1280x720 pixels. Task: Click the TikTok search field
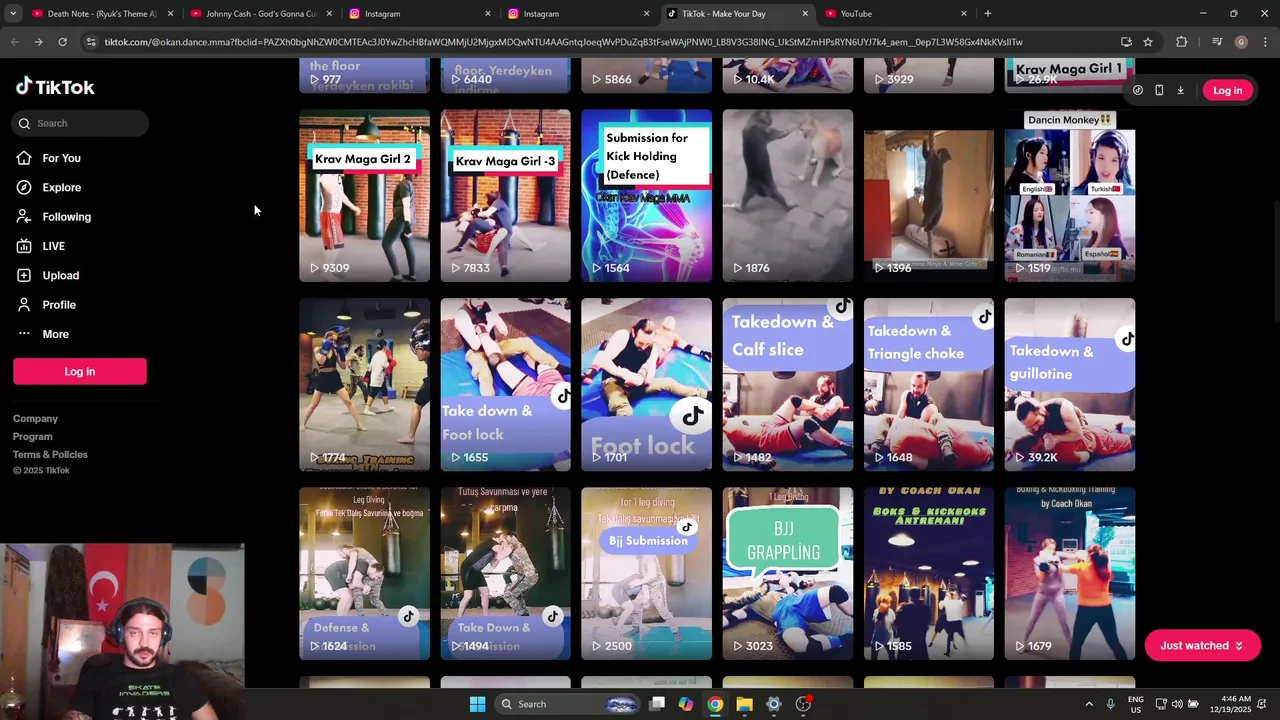(x=81, y=123)
